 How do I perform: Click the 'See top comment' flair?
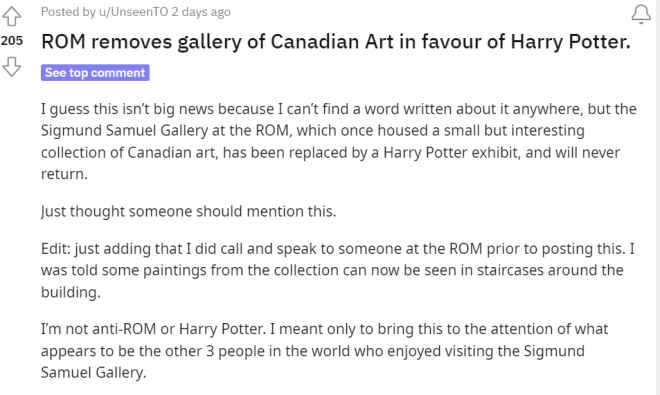[95, 72]
